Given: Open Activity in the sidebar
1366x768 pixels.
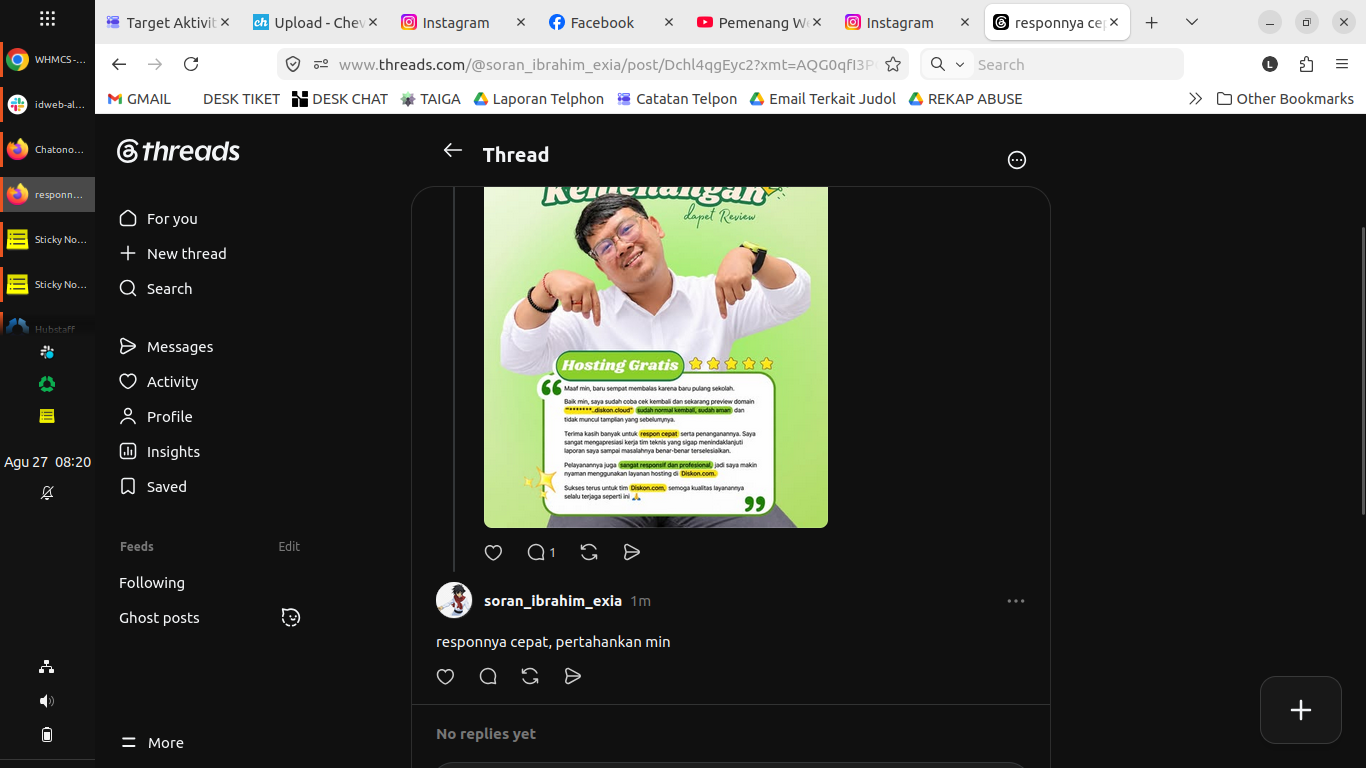Looking at the screenshot, I should click(159, 382).
